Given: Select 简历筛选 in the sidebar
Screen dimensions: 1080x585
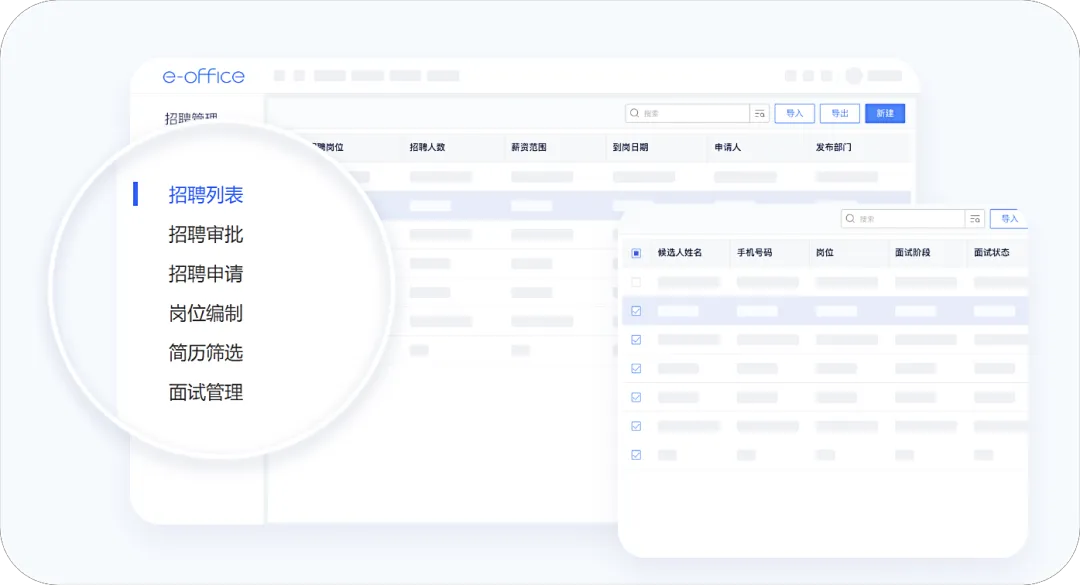Looking at the screenshot, I should point(206,353).
